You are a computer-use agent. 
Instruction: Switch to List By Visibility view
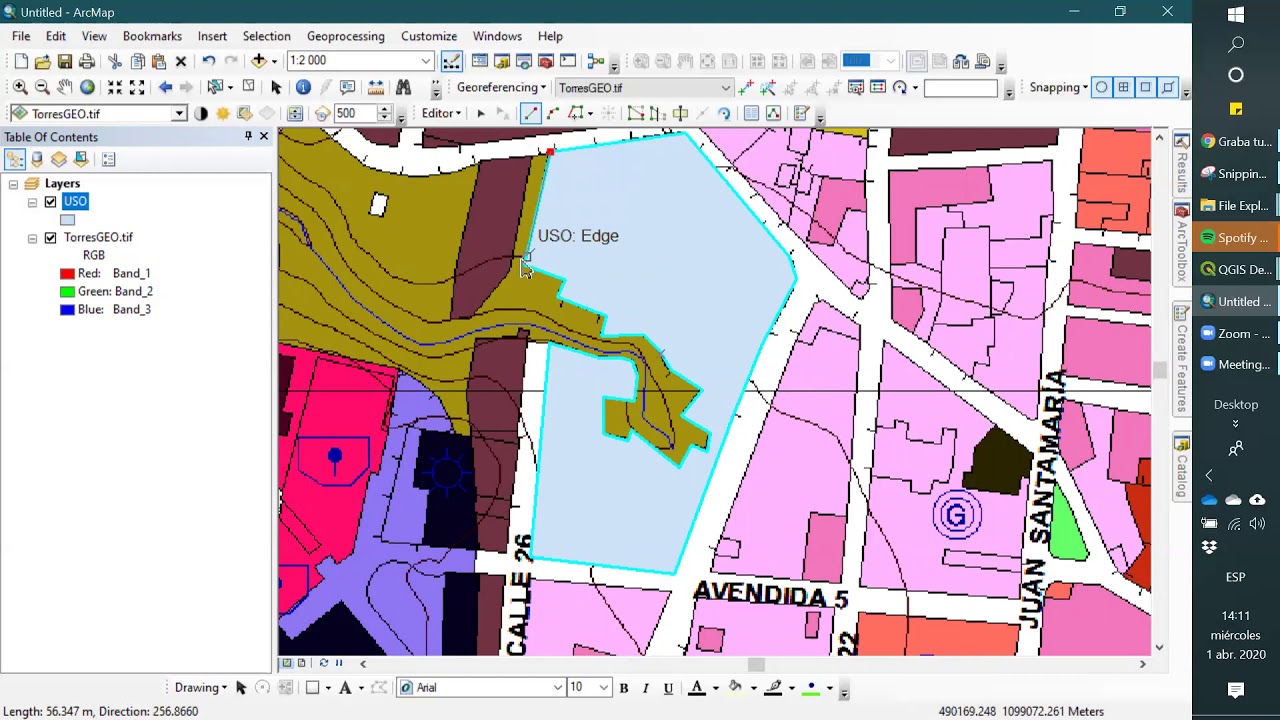tap(59, 160)
